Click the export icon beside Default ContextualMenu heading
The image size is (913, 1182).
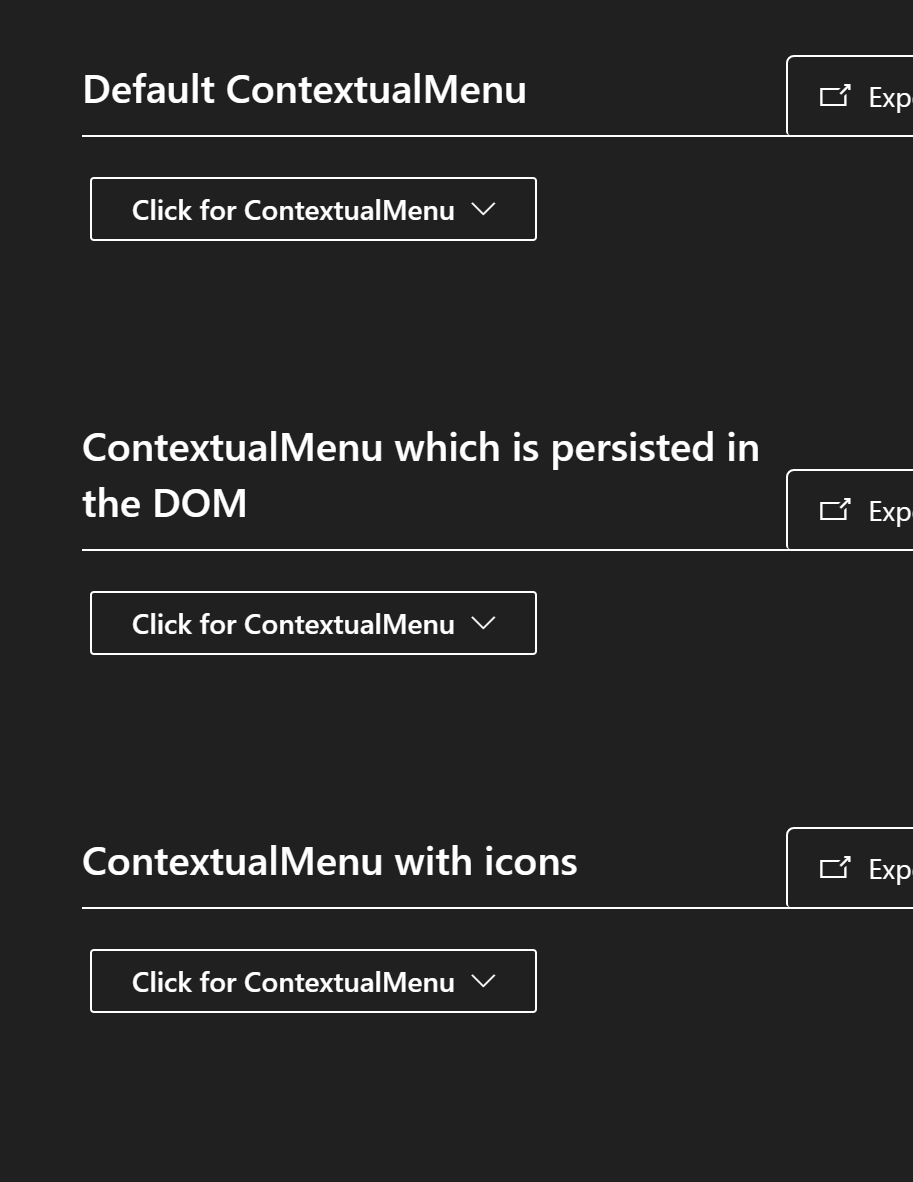835,96
